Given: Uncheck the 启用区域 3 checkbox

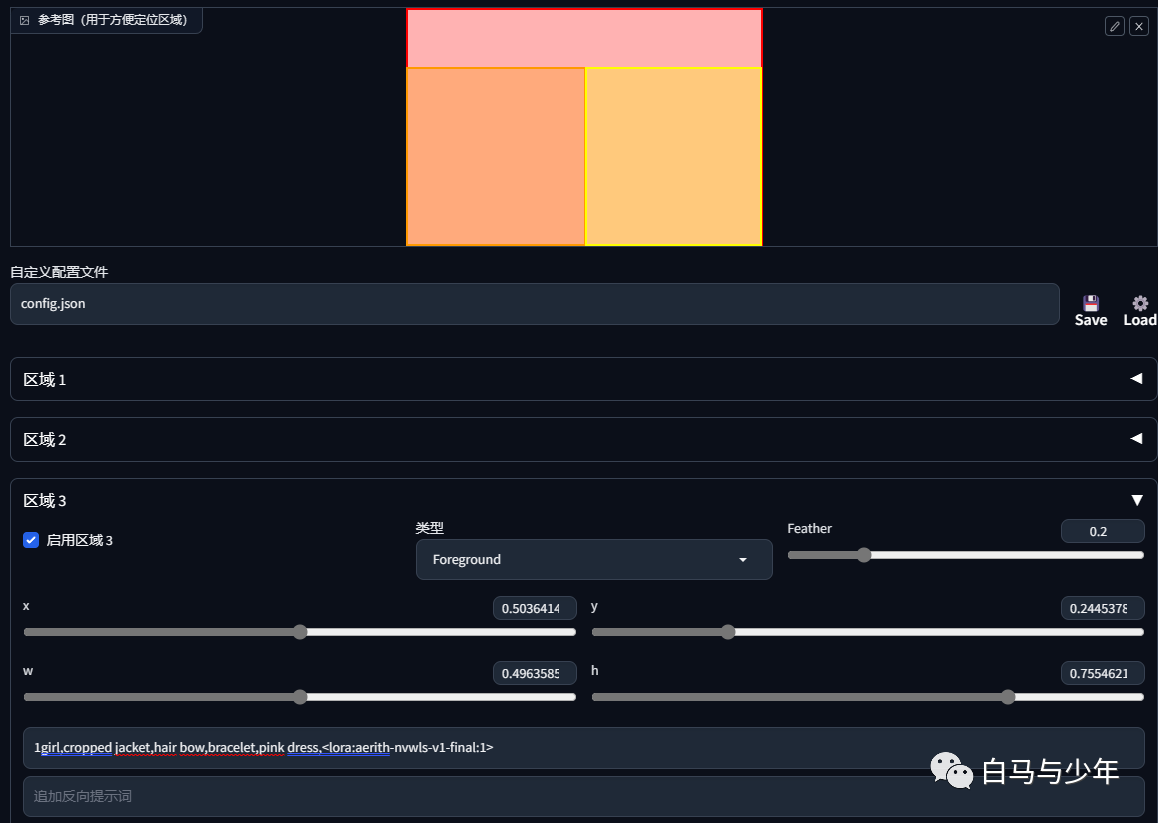Looking at the screenshot, I should [31, 540].
